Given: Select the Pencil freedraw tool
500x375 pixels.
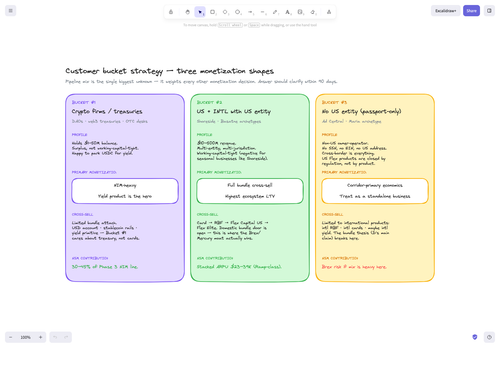Looking at the screenshot, I should coord(275,12).
